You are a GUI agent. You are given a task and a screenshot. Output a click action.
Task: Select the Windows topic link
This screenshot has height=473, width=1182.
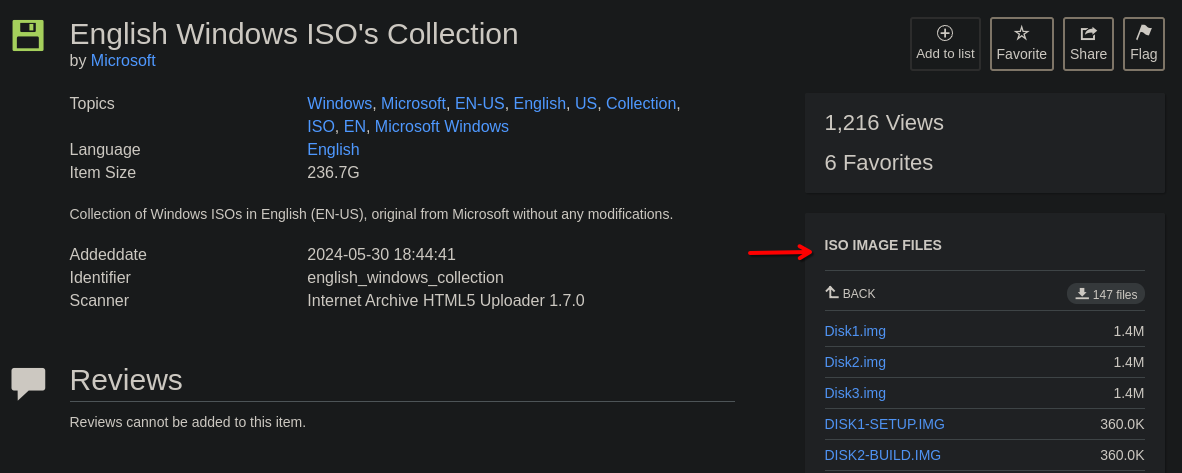pyautogui.click(x=339, y=103)
